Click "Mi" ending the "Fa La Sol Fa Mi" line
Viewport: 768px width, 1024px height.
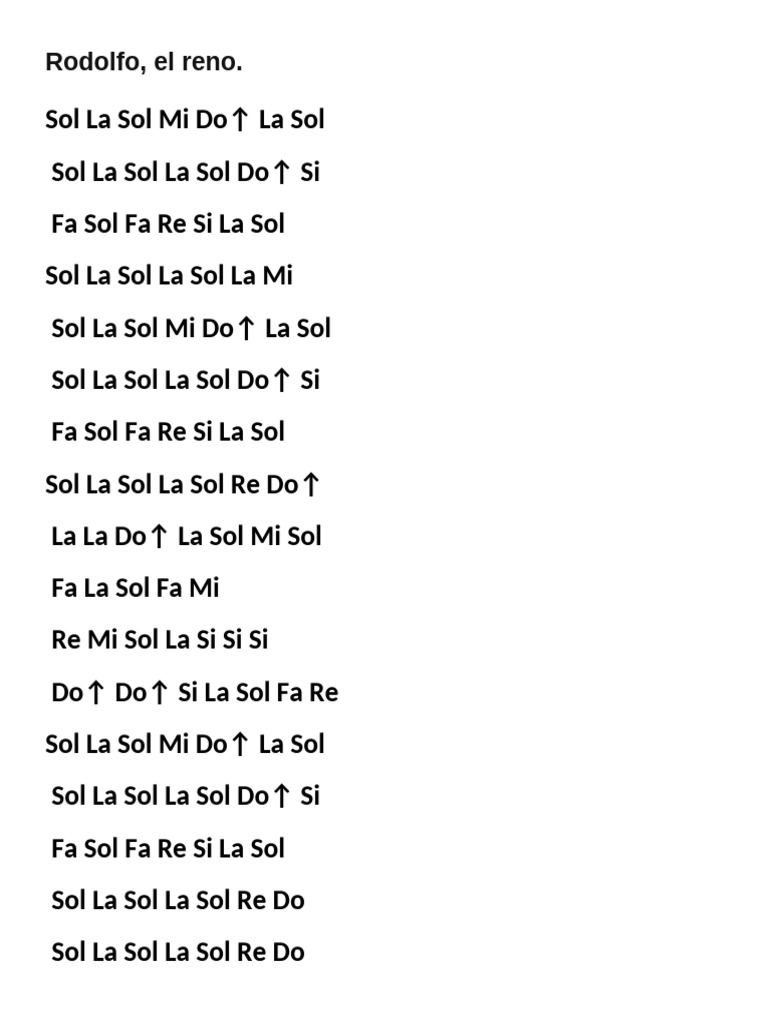[x=204, y=588]
